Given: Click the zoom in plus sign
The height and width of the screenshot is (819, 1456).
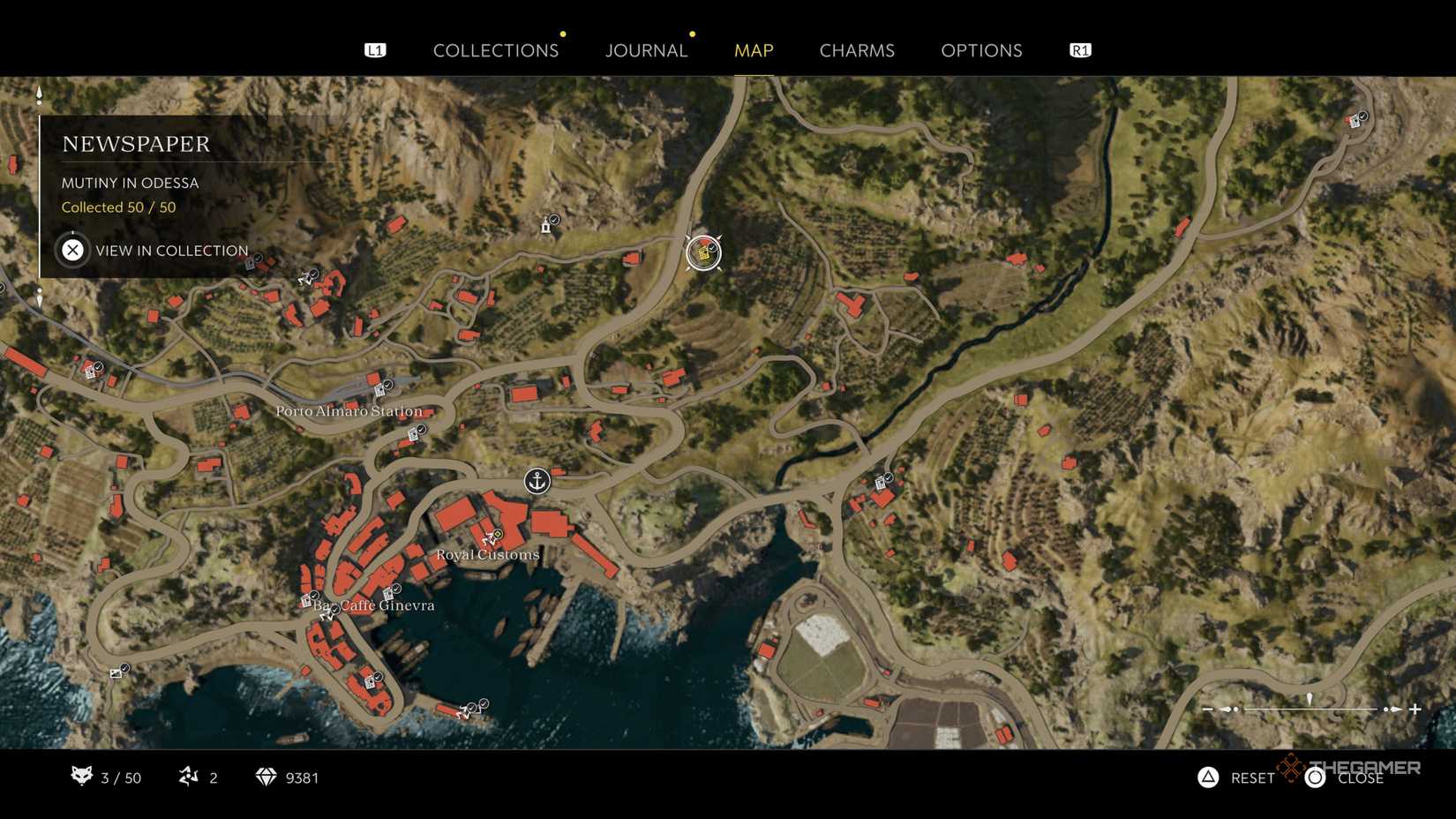Looking at the screenshot, I should coord(1415,709).
